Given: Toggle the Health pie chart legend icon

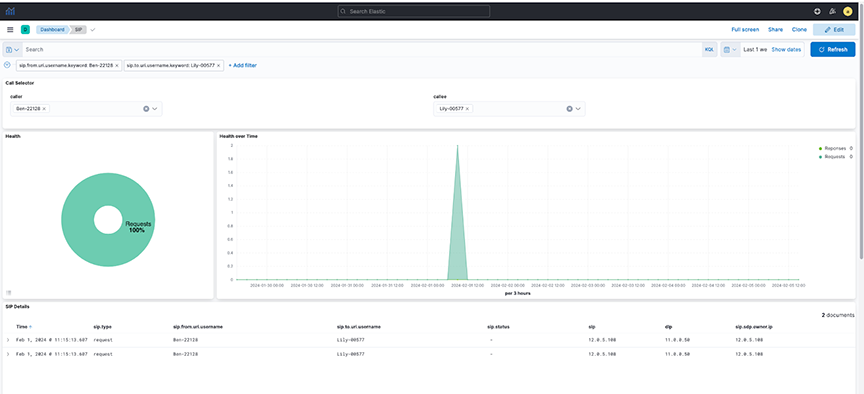Looking at the screenshot, I should click(x=8, y=293).
